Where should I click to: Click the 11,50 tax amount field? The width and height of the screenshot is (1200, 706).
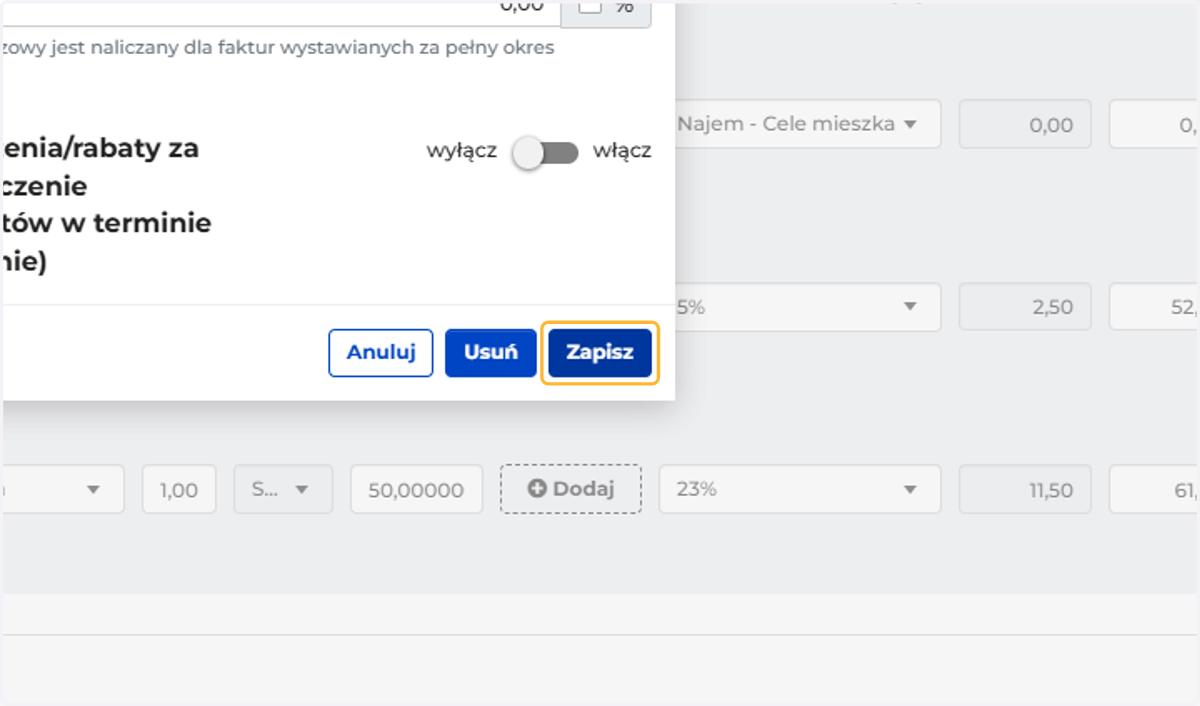1025,490
